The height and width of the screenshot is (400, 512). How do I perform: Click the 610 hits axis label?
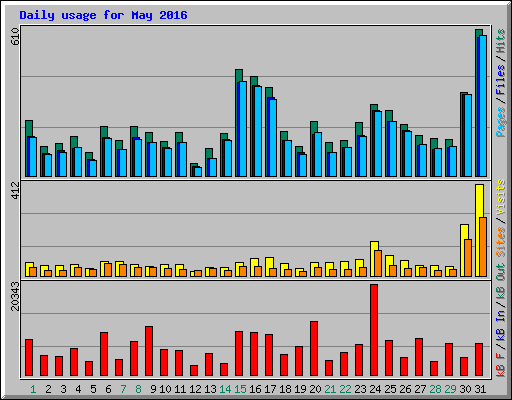pos(15,37)
